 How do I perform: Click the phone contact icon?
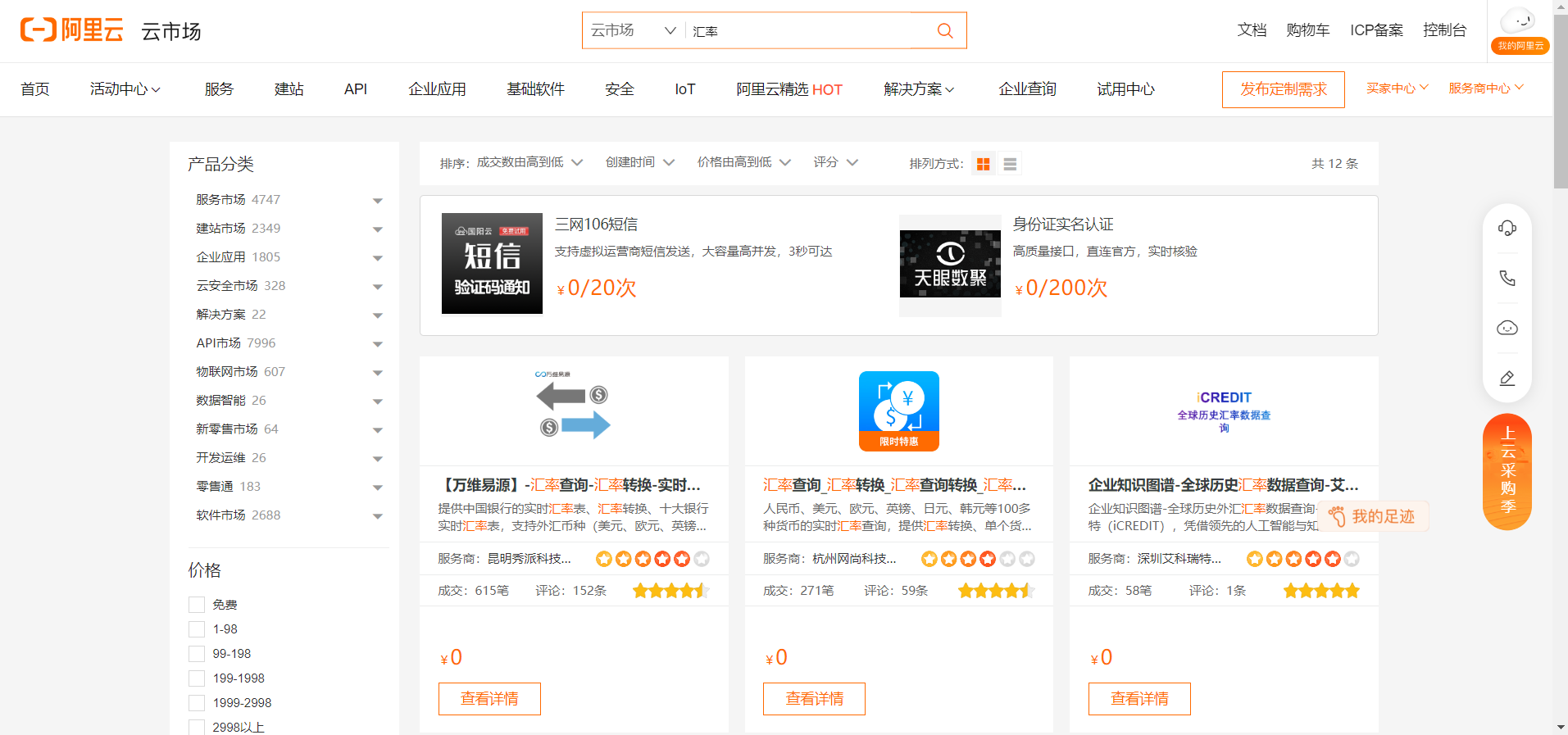(x=1507, y=278)
